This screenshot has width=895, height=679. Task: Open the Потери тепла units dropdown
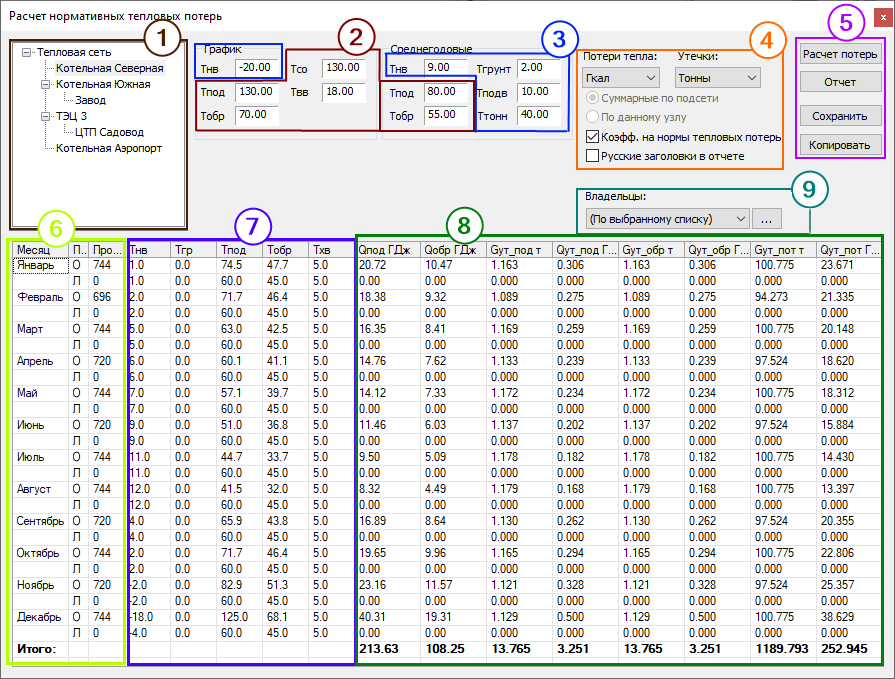[x=620, y=77]
